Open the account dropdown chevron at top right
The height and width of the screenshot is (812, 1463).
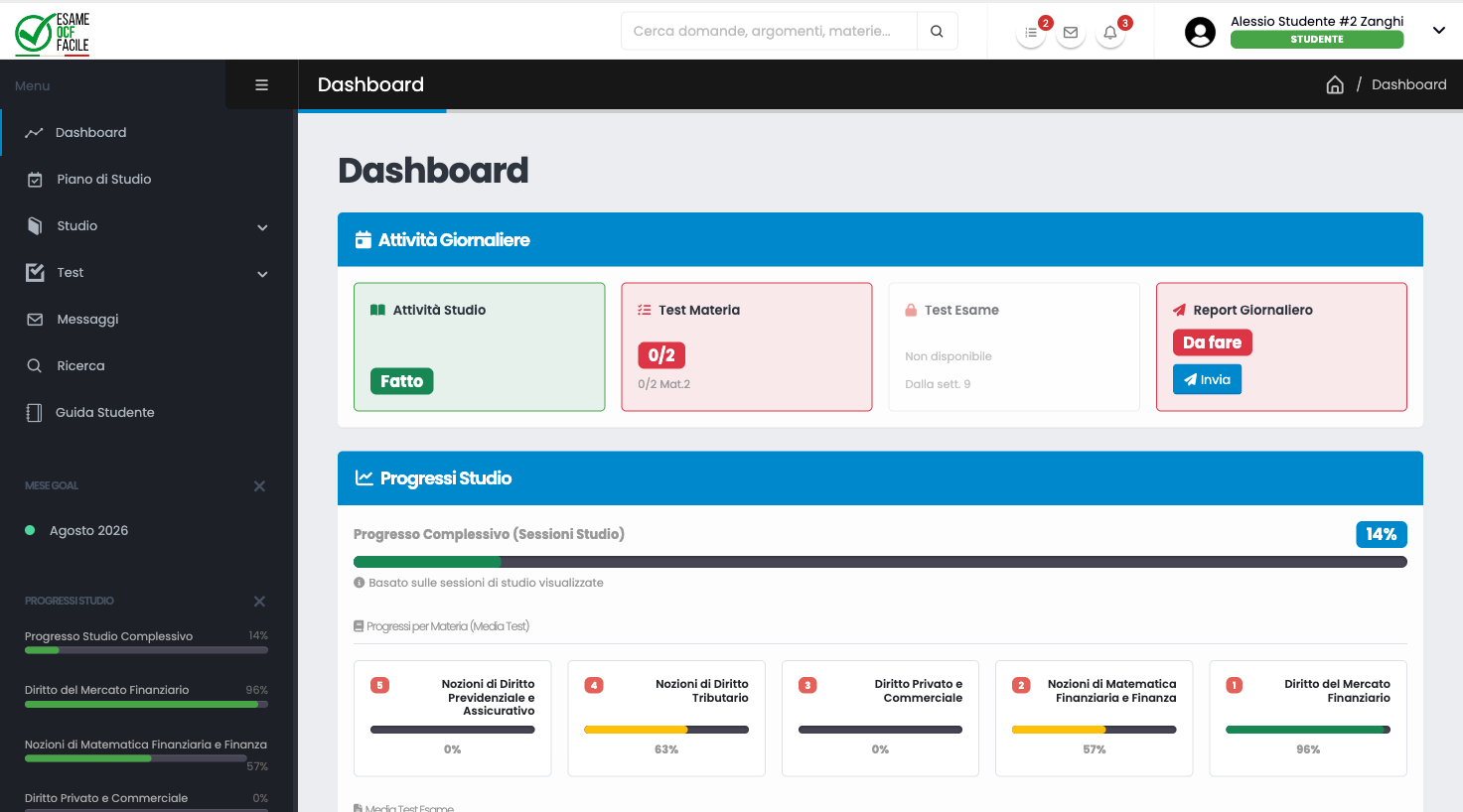click(x=1438, y=30)
